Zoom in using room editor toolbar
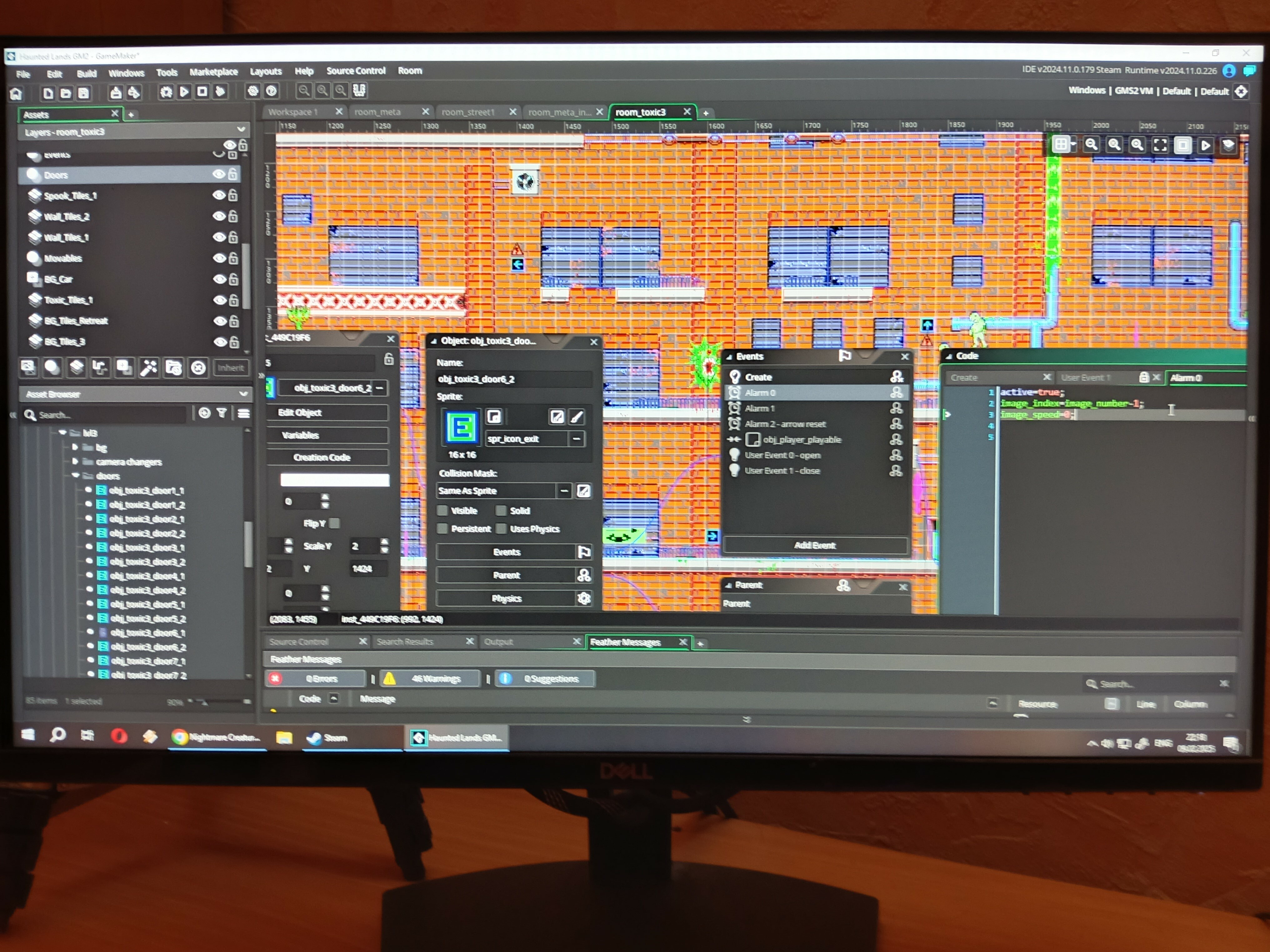This screenshot has width=1270, height=952. [1137, 145]
